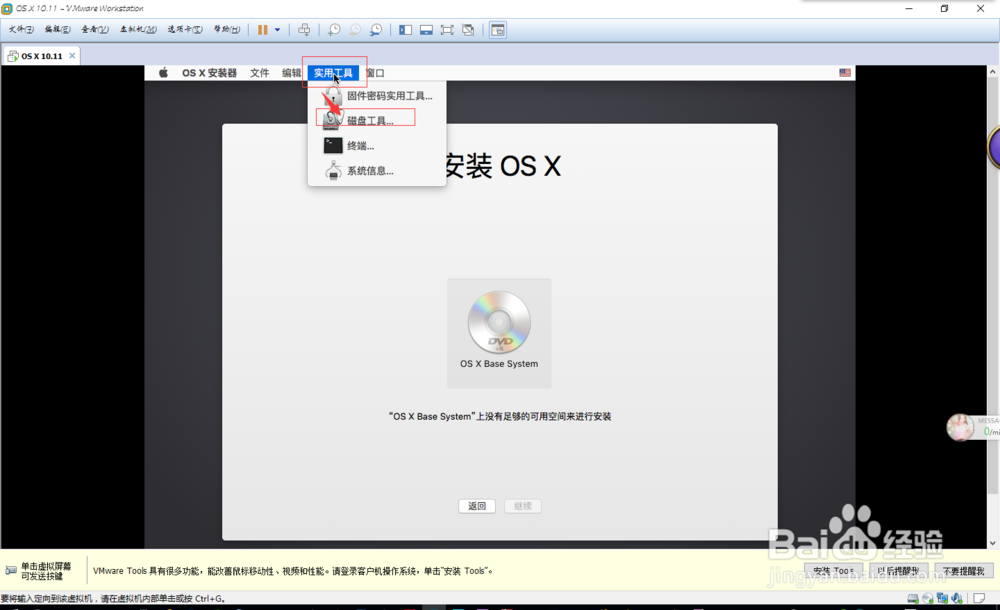Screen dimensions: 1000x610
Task: Click the floating avatar widget
Action: [960, 428]
